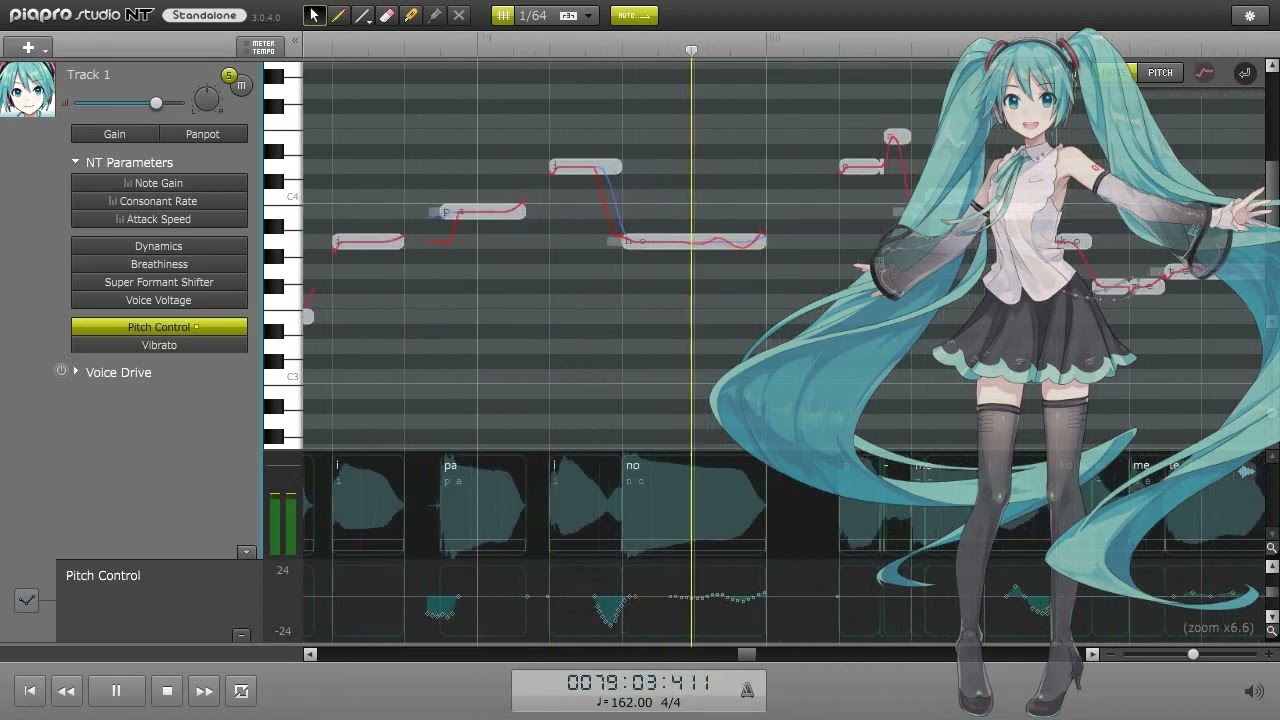Pause playback
This screenshot has height=720, width=1280.
(116, 691)
